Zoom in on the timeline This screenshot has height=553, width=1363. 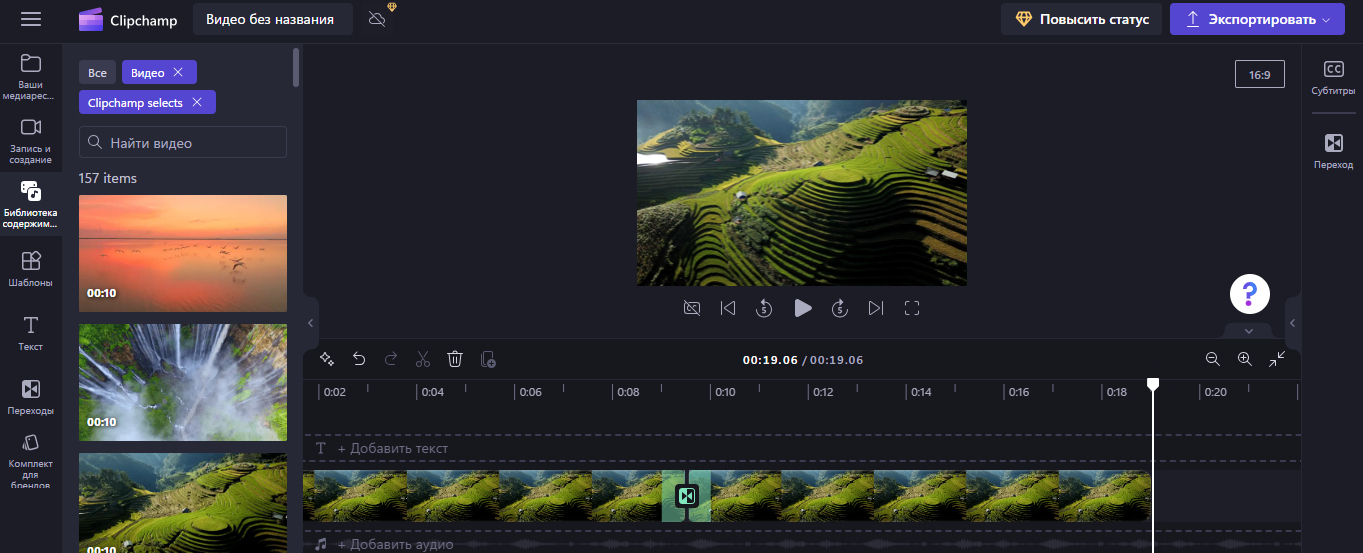click(1244, 359)
